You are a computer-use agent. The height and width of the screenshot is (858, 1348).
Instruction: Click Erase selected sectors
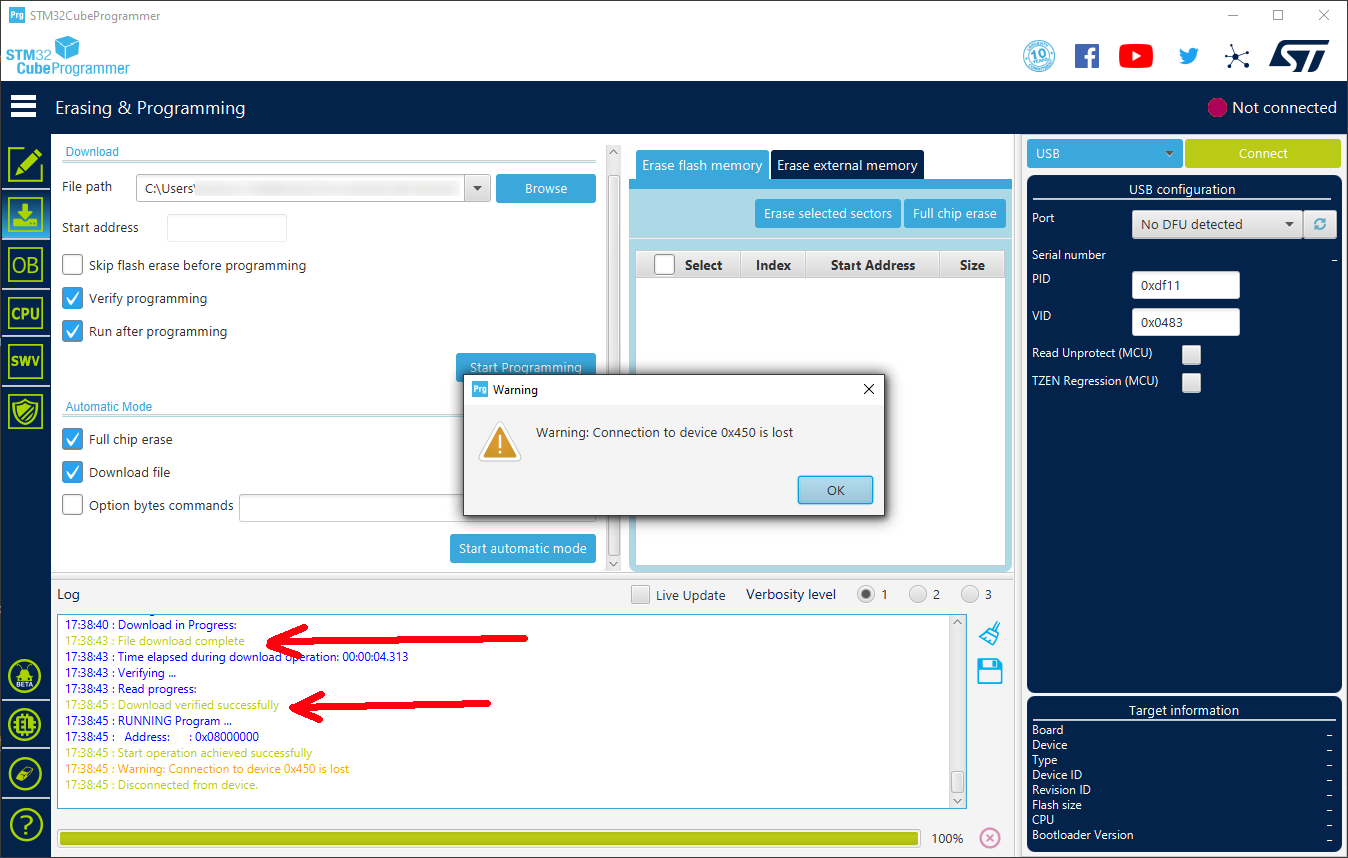pyautogui.click(x=828, y=213)
